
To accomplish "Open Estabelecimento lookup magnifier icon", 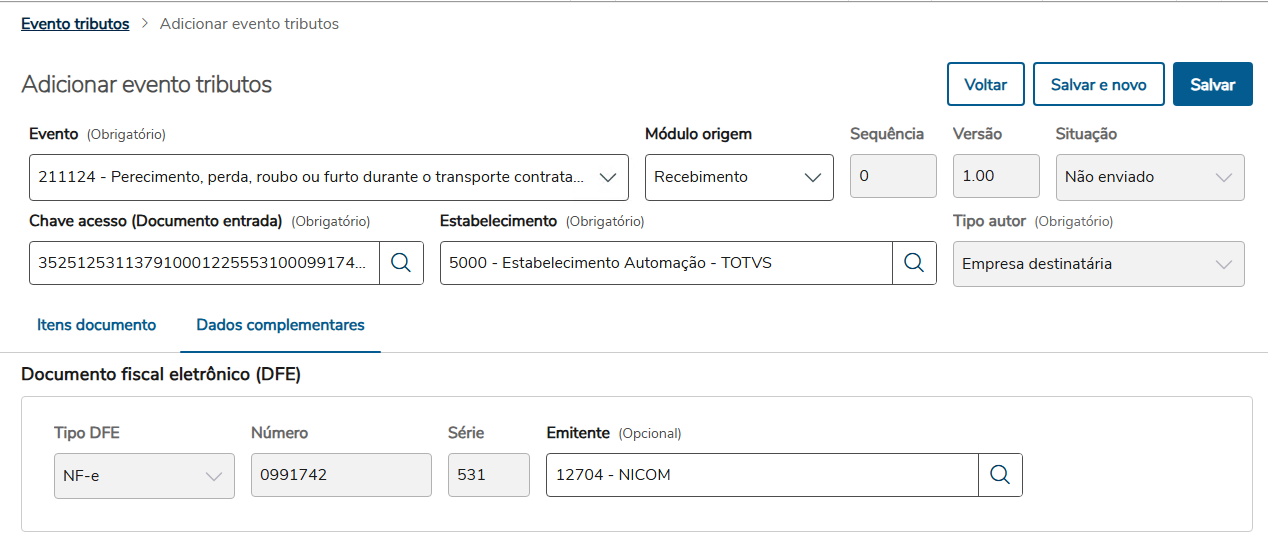I will [x=914, y=263].
